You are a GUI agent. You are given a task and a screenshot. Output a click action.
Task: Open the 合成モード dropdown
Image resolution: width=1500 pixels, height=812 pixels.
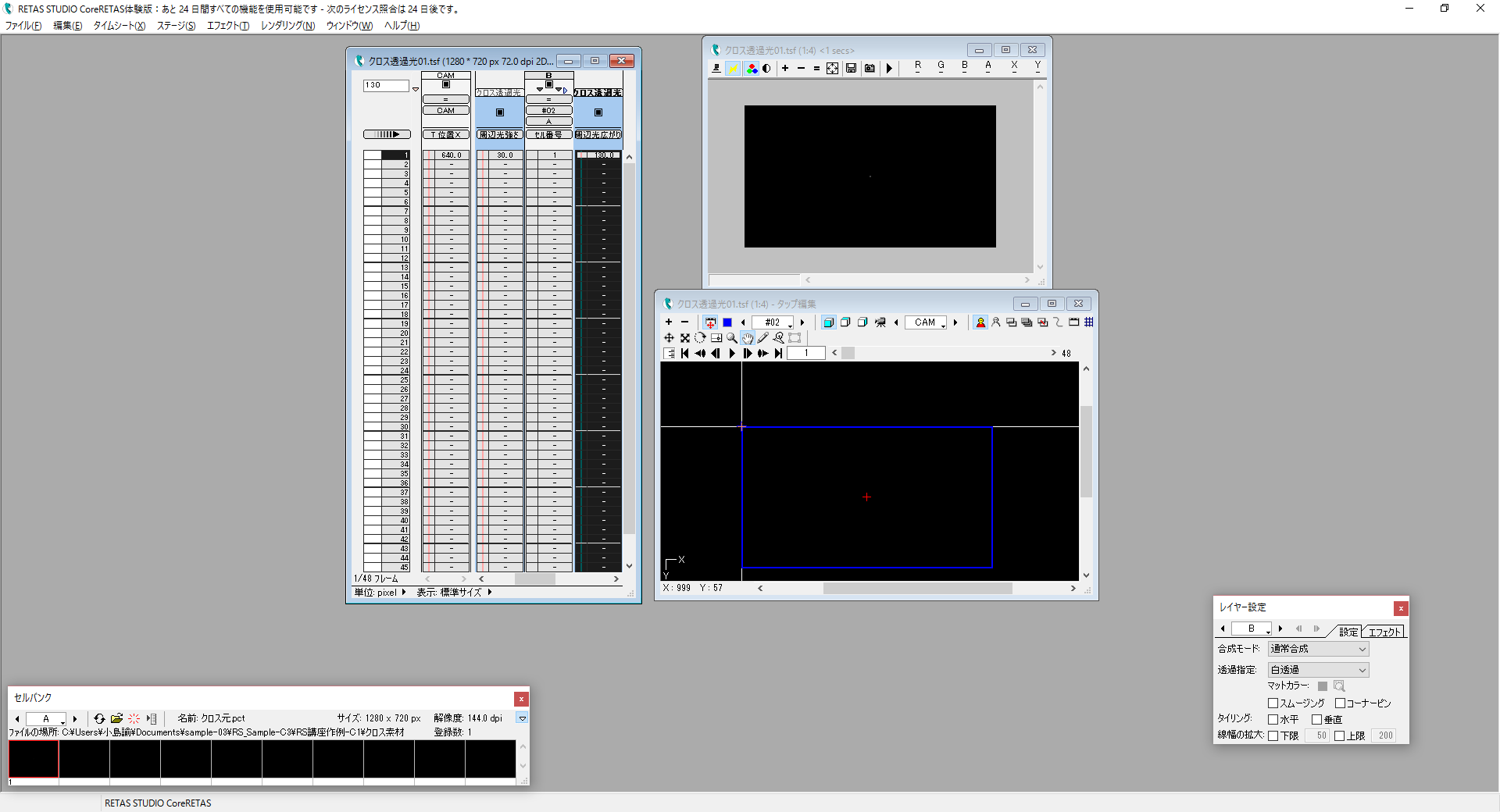pos(1319,649)
